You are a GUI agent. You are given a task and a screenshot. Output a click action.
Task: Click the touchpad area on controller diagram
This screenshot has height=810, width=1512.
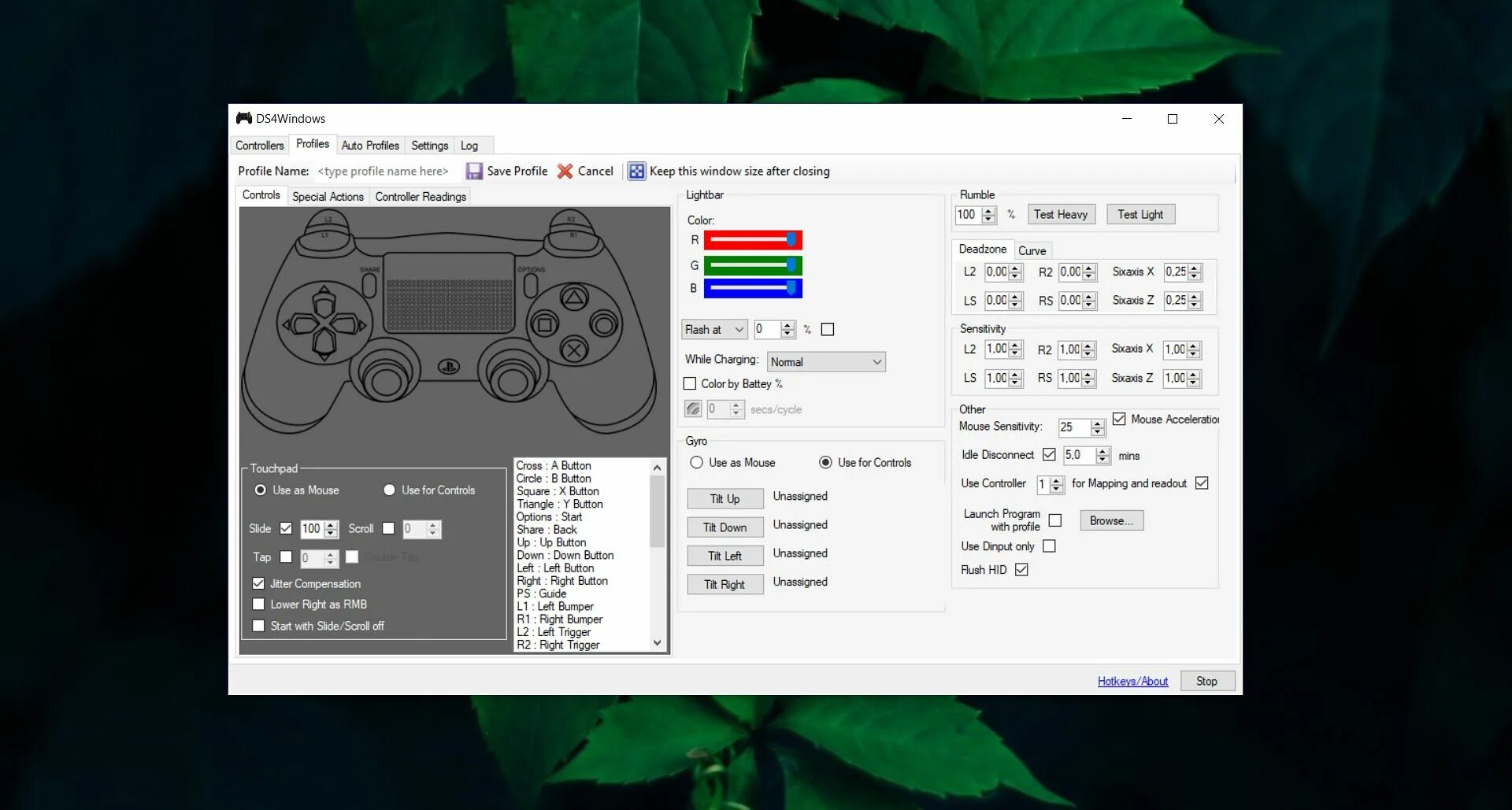click(449, 293)
